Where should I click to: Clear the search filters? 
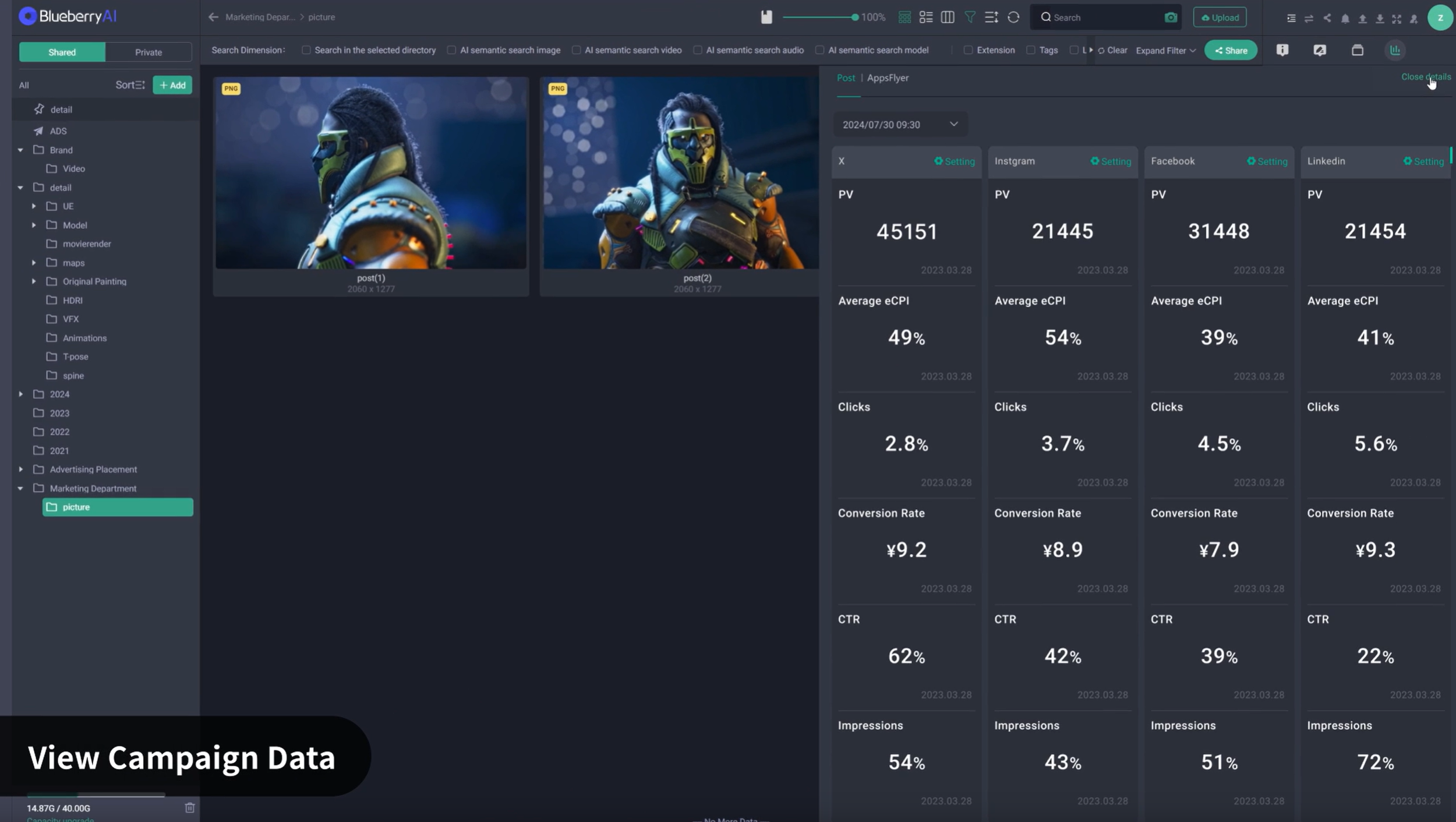(x=1112, y=51)
